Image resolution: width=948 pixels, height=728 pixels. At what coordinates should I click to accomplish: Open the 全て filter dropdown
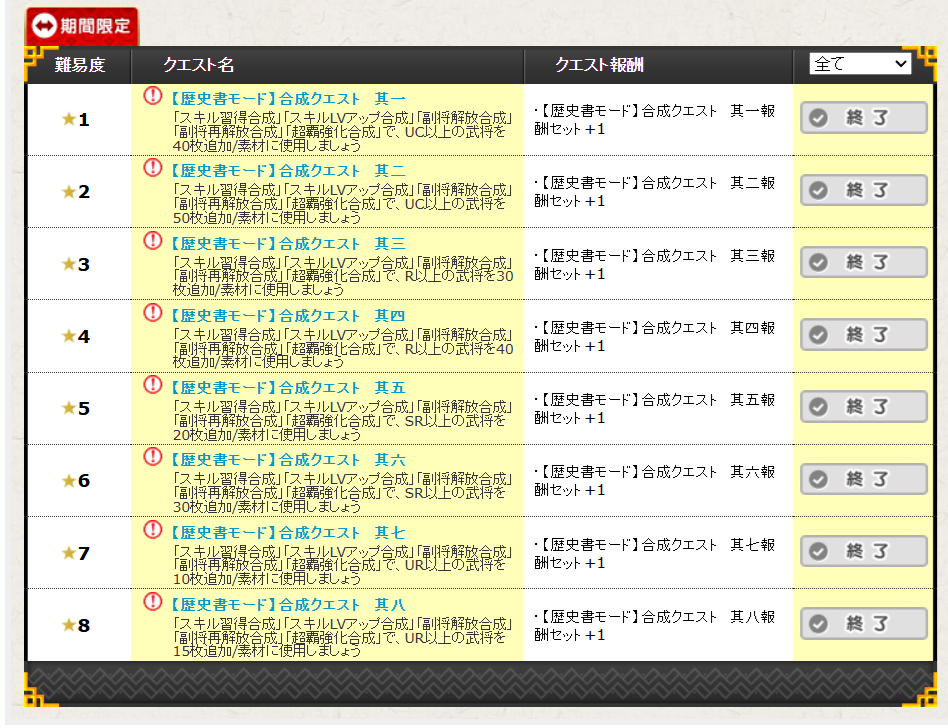[860, 64]
